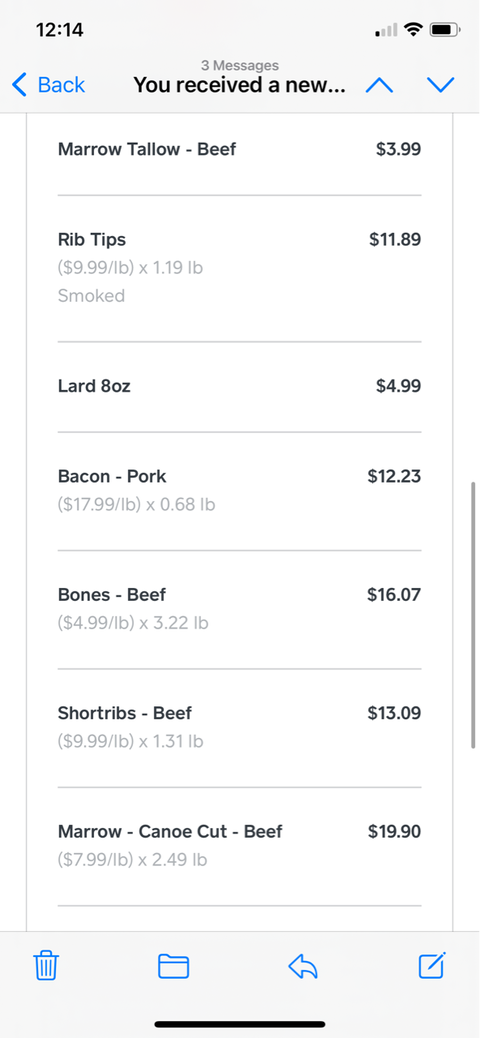
Task: Tap the home indicator bar
Action: coord(240,1024)
